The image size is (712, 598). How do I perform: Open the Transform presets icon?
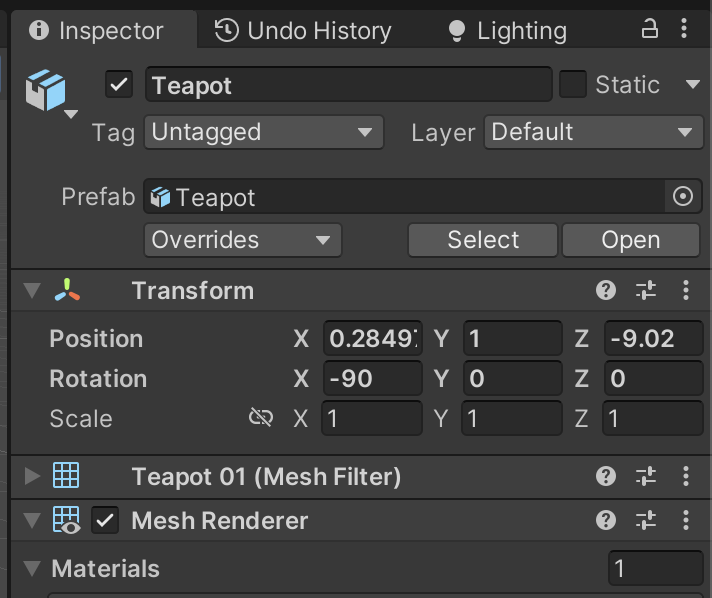click(646, 290)
